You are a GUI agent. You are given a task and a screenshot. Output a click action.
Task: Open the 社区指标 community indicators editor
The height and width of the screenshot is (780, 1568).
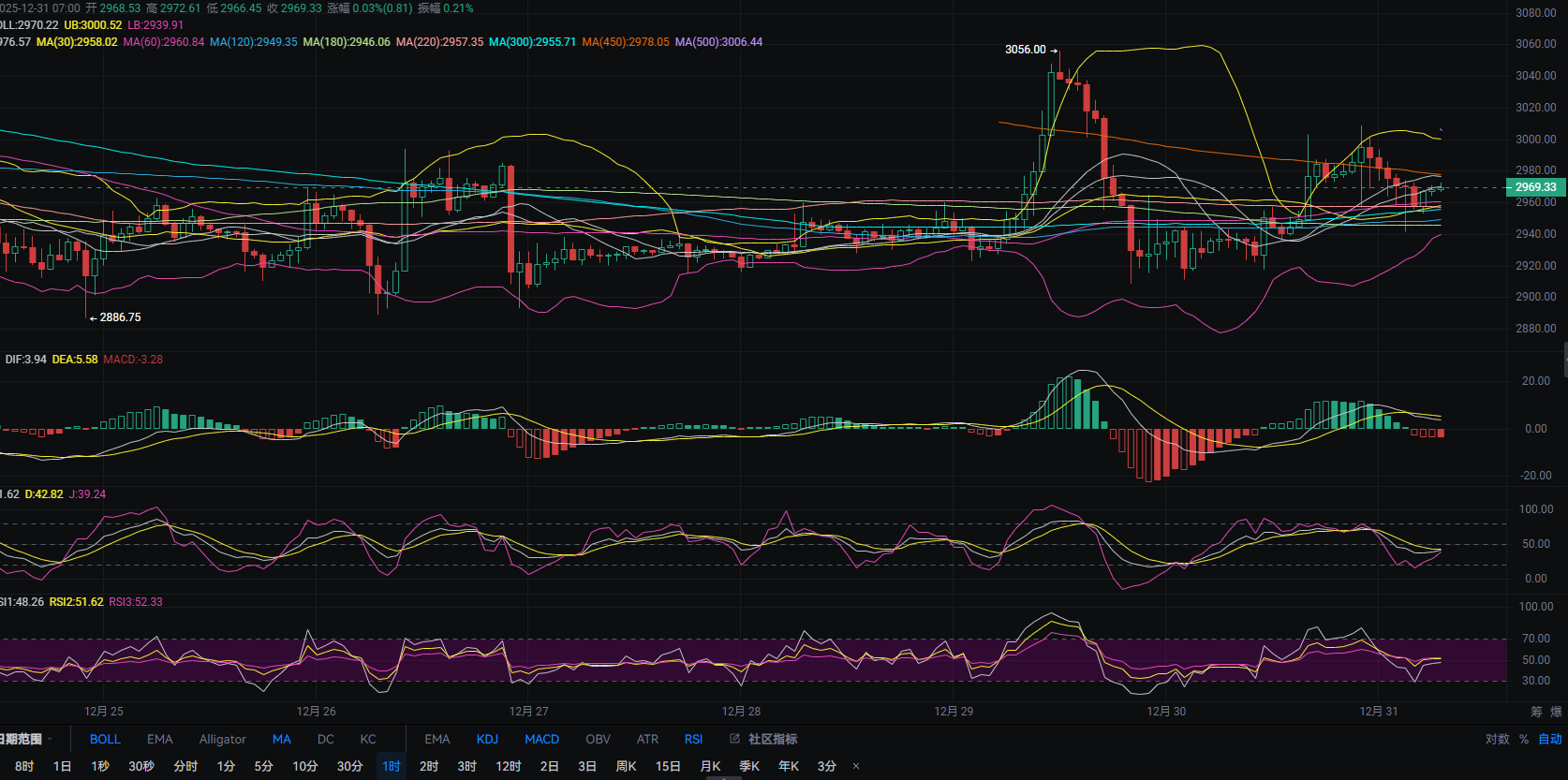point(763,739)
